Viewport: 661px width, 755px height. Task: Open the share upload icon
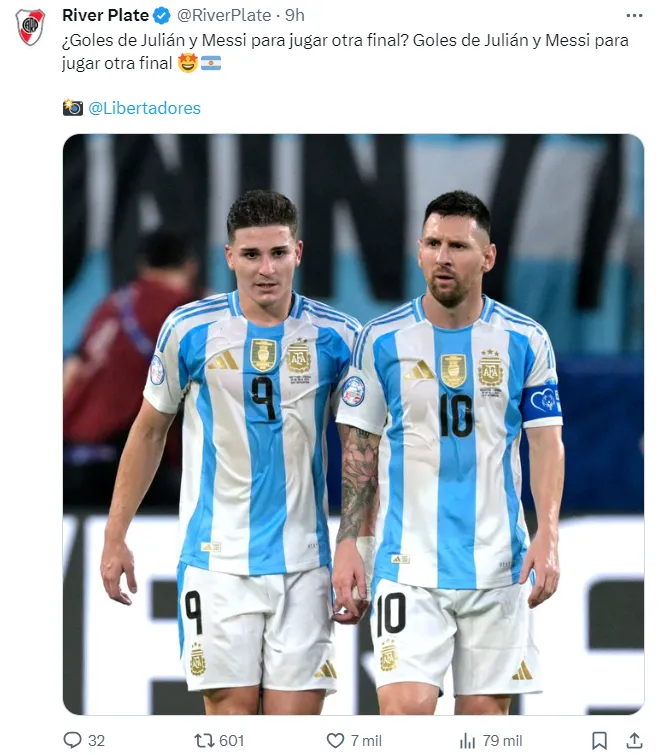pyautogui.click(x=635, y=741)
